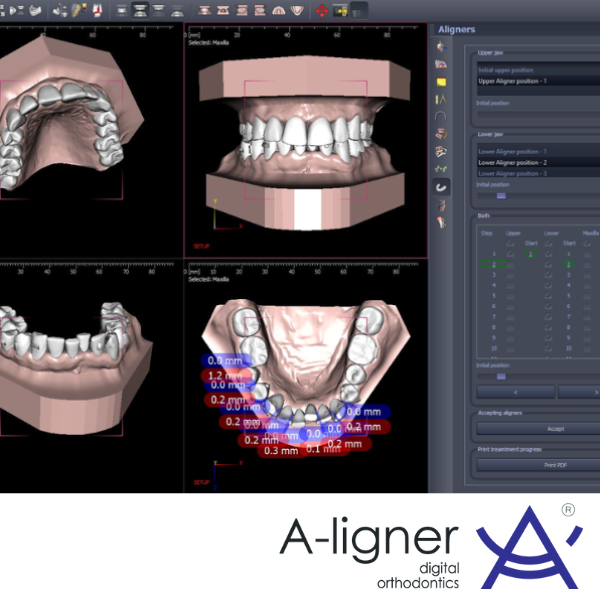Click the '0.3 mm' red measurement label
Viewport: 600px width, 600px height.
coord(281,451)
